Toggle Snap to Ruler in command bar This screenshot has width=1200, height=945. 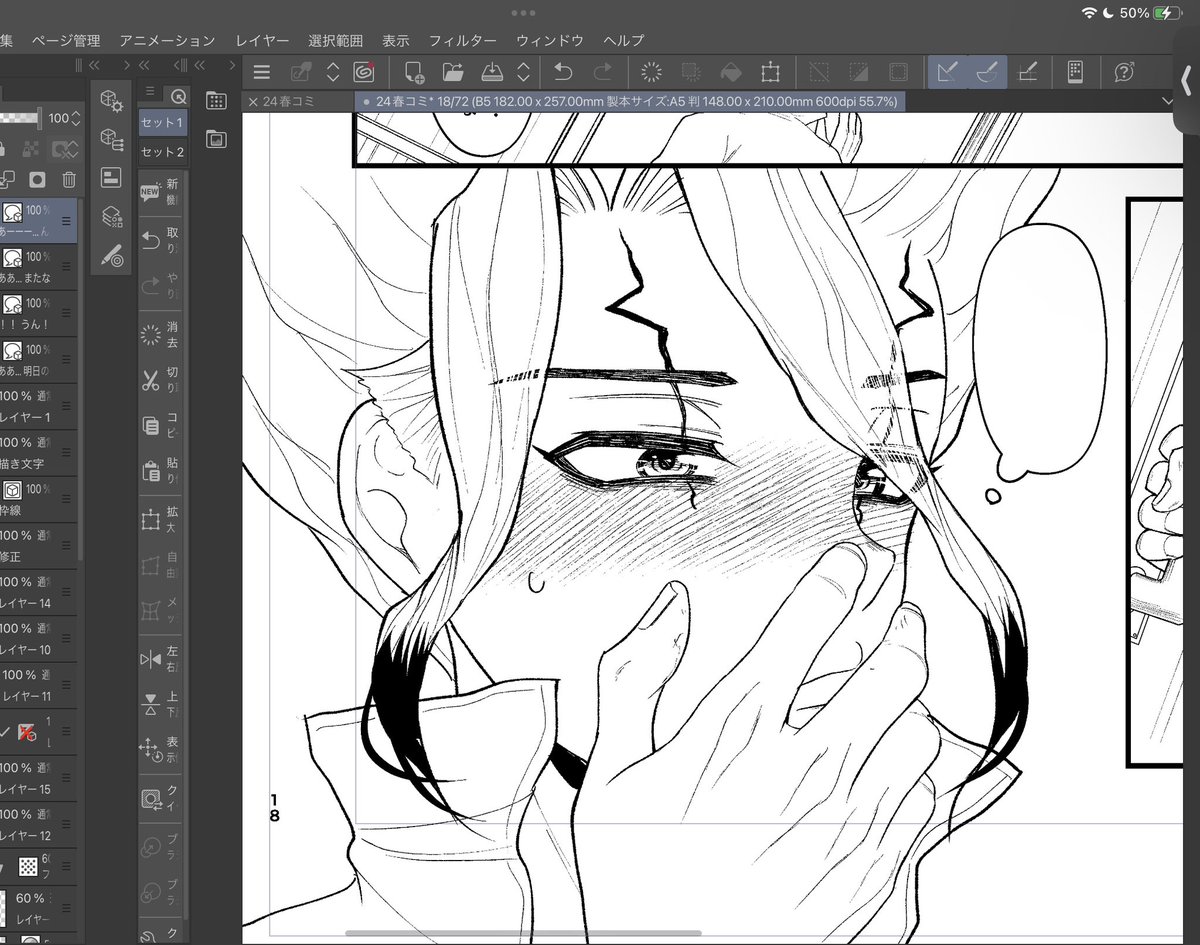[x=948, y=72]
